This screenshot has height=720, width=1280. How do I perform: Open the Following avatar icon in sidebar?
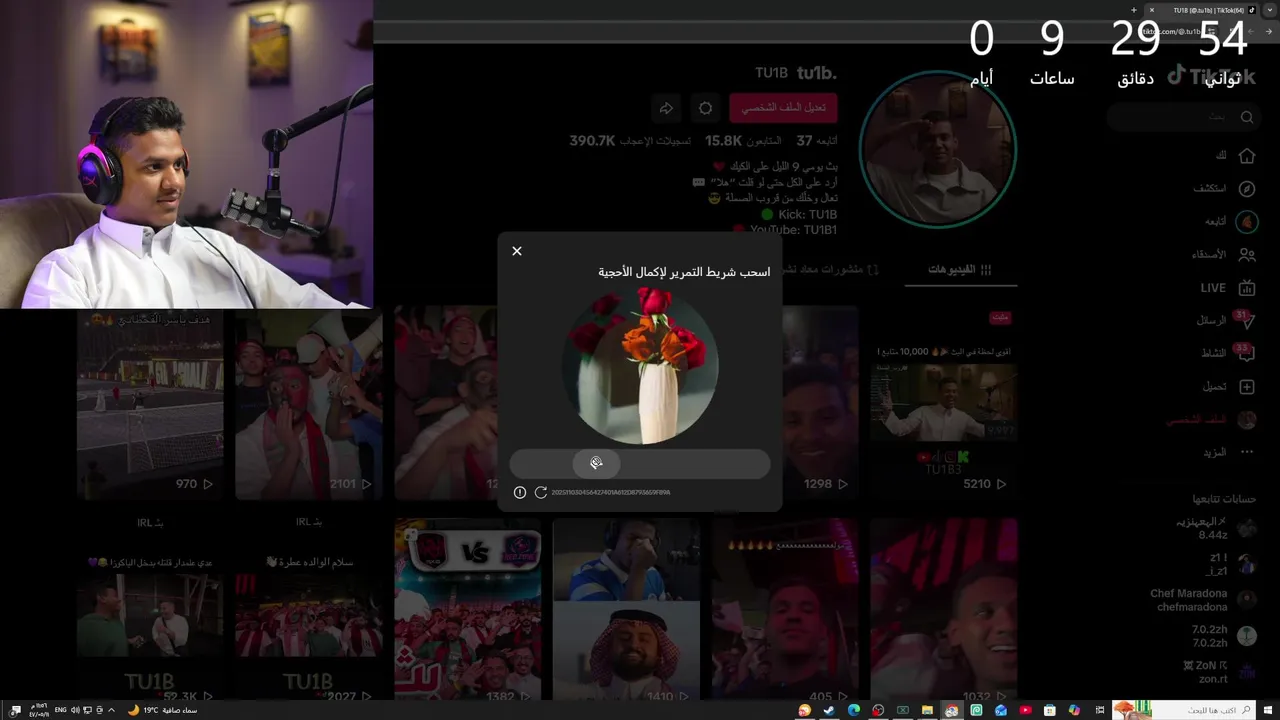pyautogui.click(x=1246, y=222)
